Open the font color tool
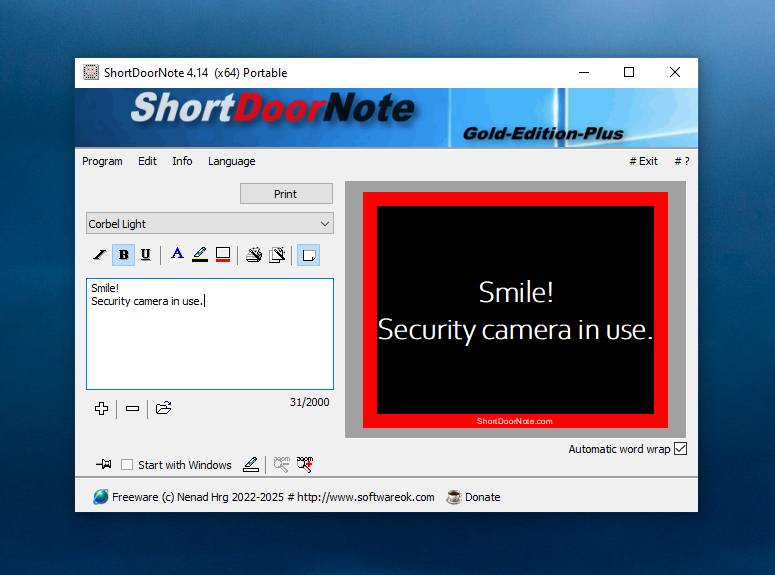Image resolution: width=775 pixels, height=575 pixels. point(177,255)
